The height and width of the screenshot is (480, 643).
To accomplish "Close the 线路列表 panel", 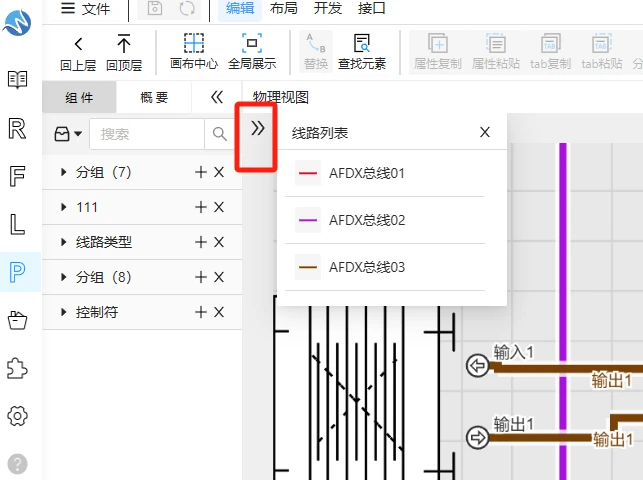I will point(485,132).
